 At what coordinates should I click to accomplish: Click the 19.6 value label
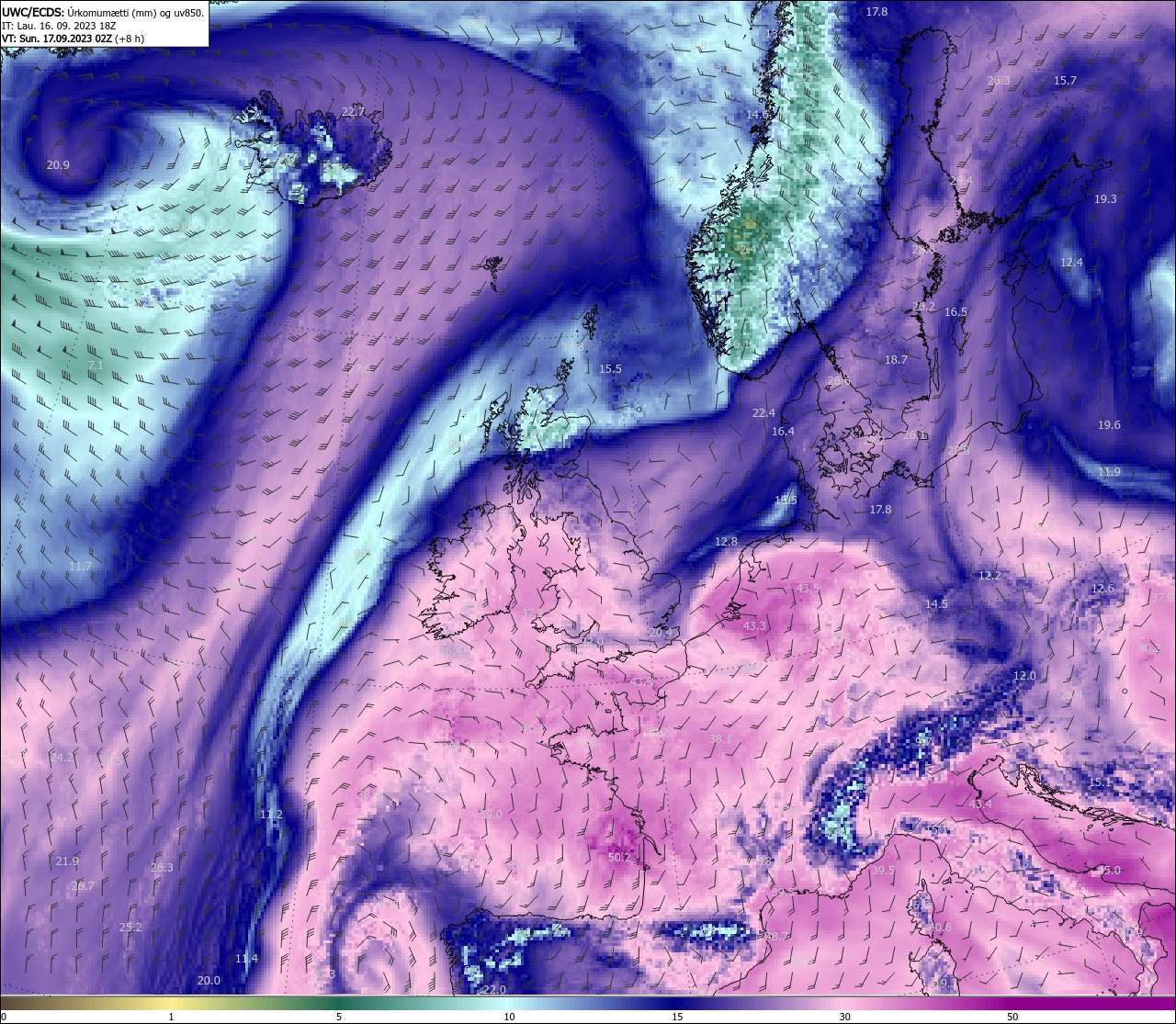point(1109,425)
